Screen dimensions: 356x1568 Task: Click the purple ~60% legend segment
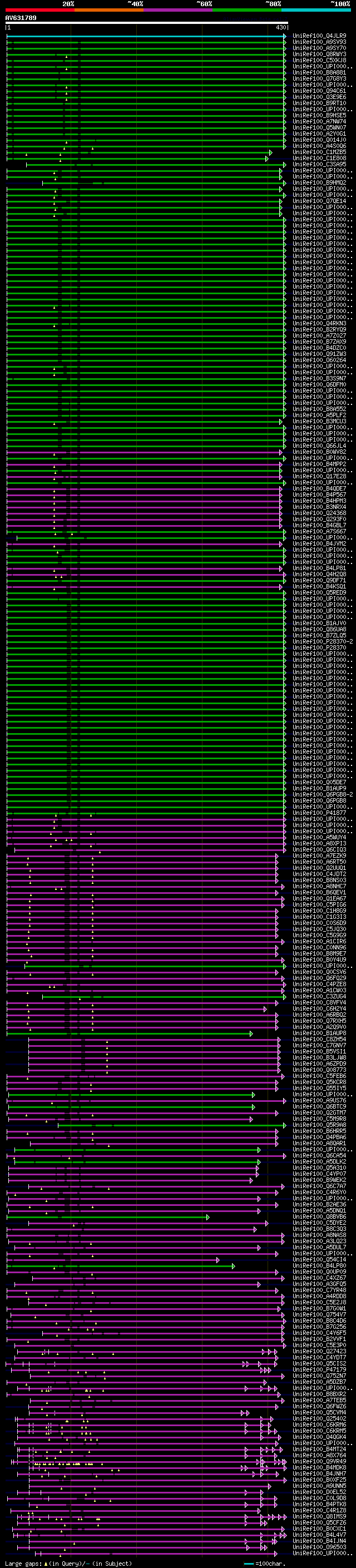click(x=177, y=10)
